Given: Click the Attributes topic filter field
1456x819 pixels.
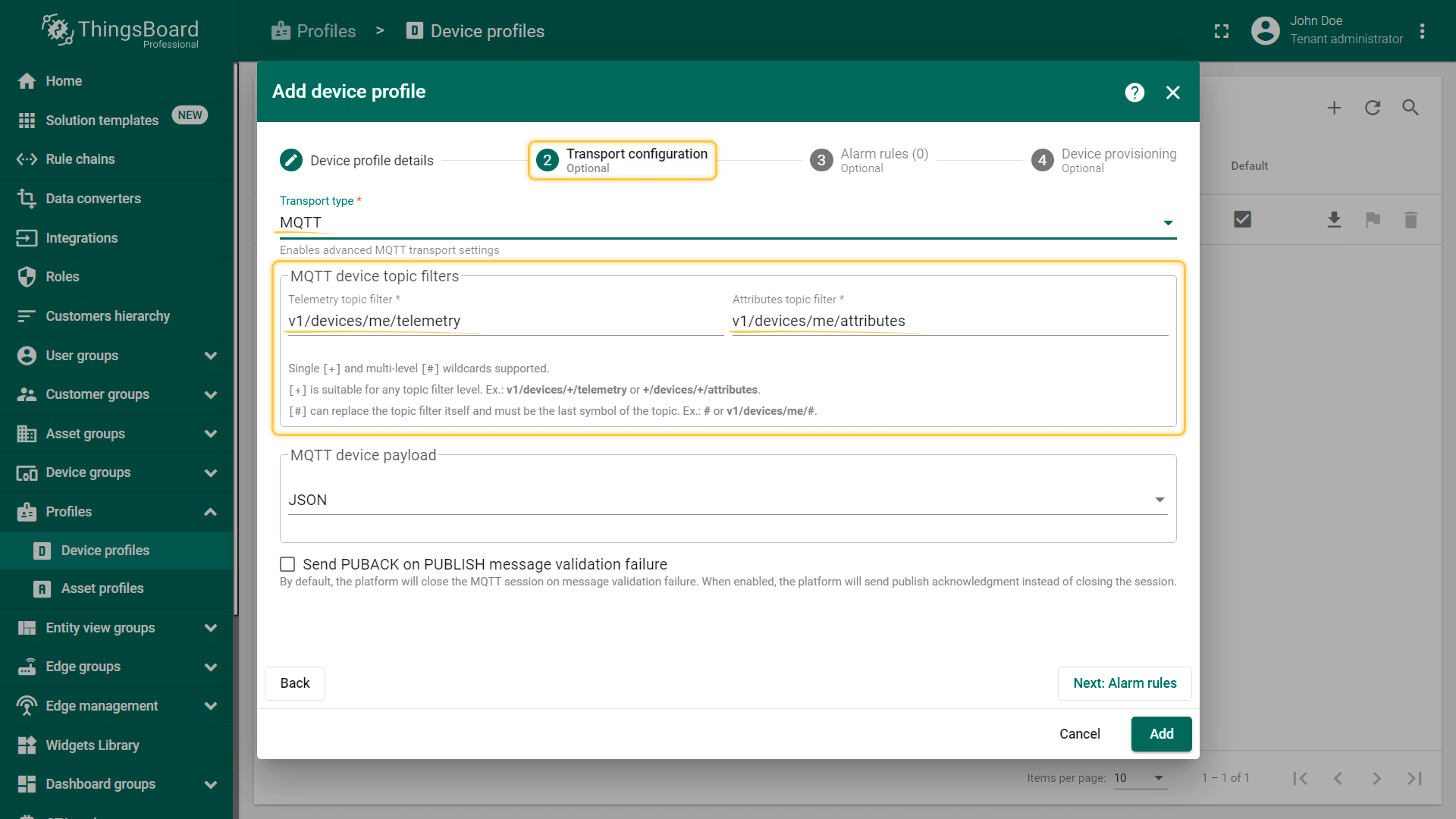Looking at the screenshot, I should point(949,321).
